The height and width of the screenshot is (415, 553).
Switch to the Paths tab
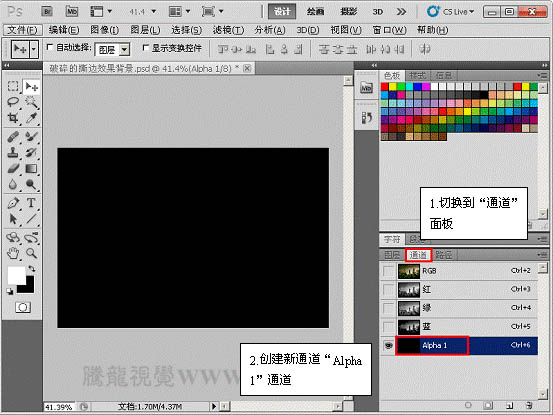pyautogui.click(x=444, y=255)
